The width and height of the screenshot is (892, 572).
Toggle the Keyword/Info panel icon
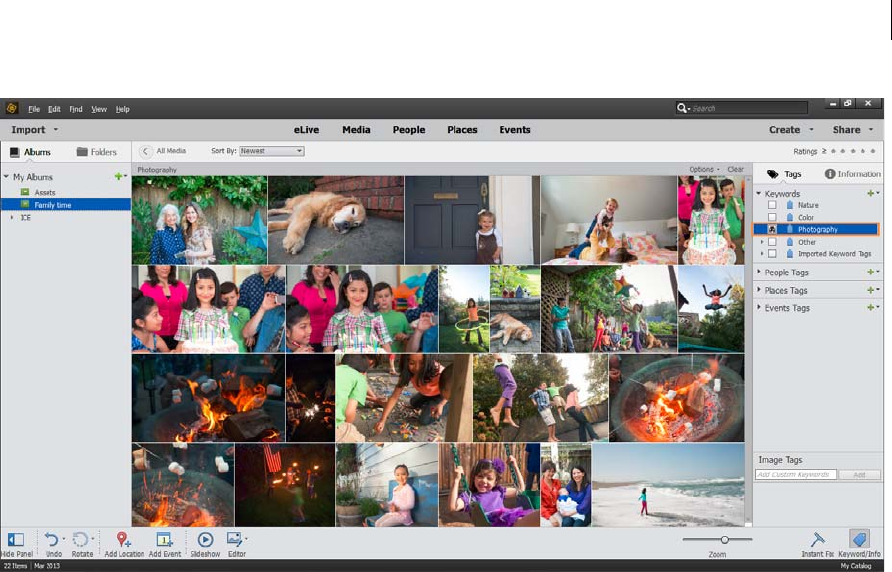859,538
